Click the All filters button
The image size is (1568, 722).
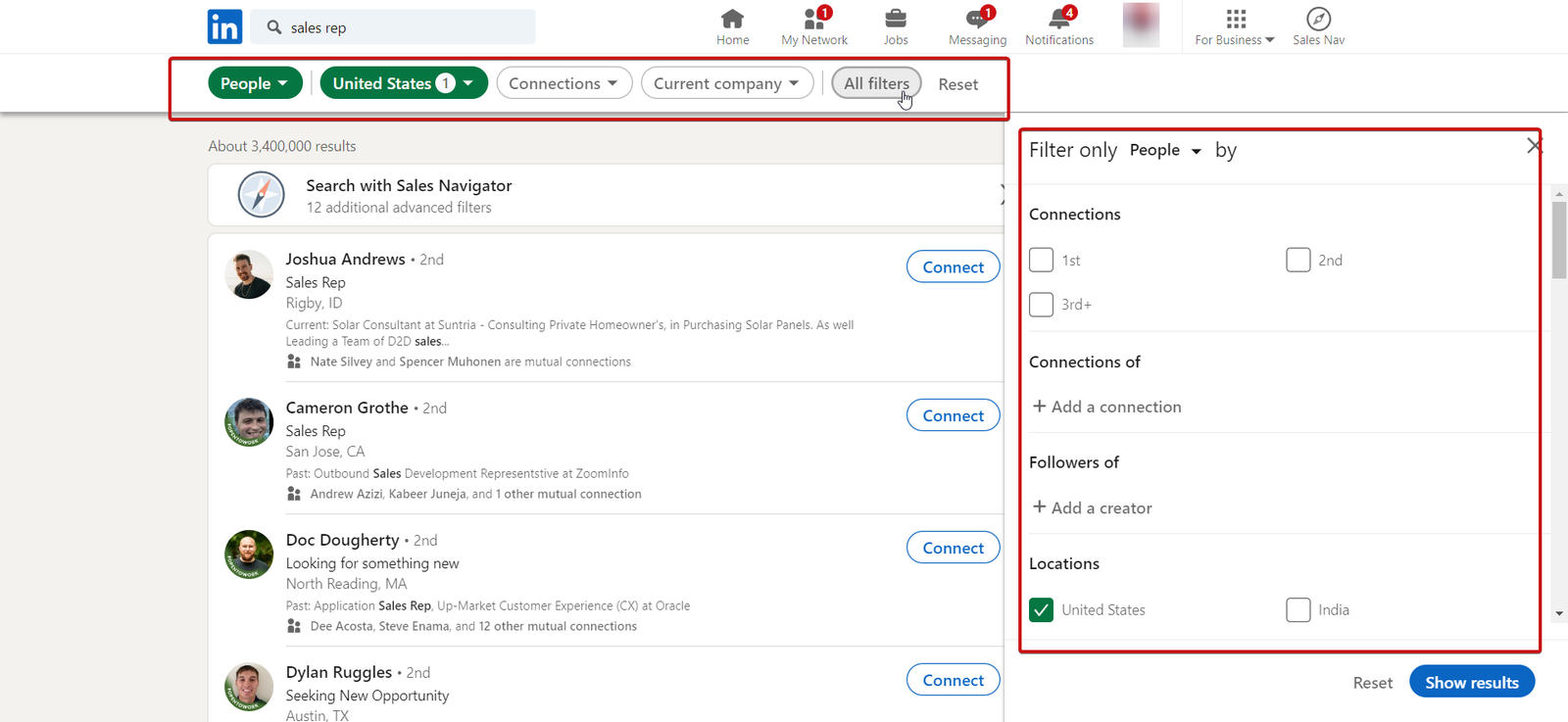(876, 83)
